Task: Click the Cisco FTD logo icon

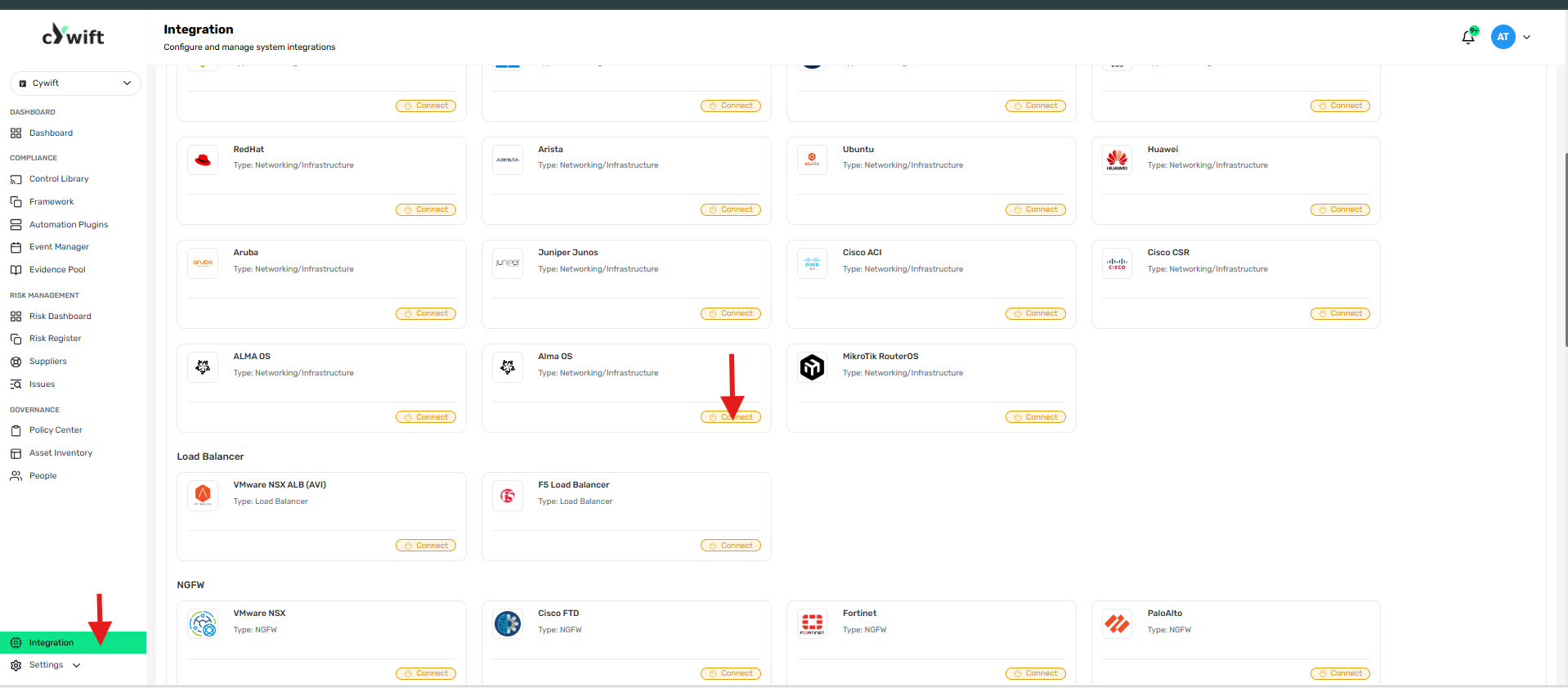Action: pos(508,624)
